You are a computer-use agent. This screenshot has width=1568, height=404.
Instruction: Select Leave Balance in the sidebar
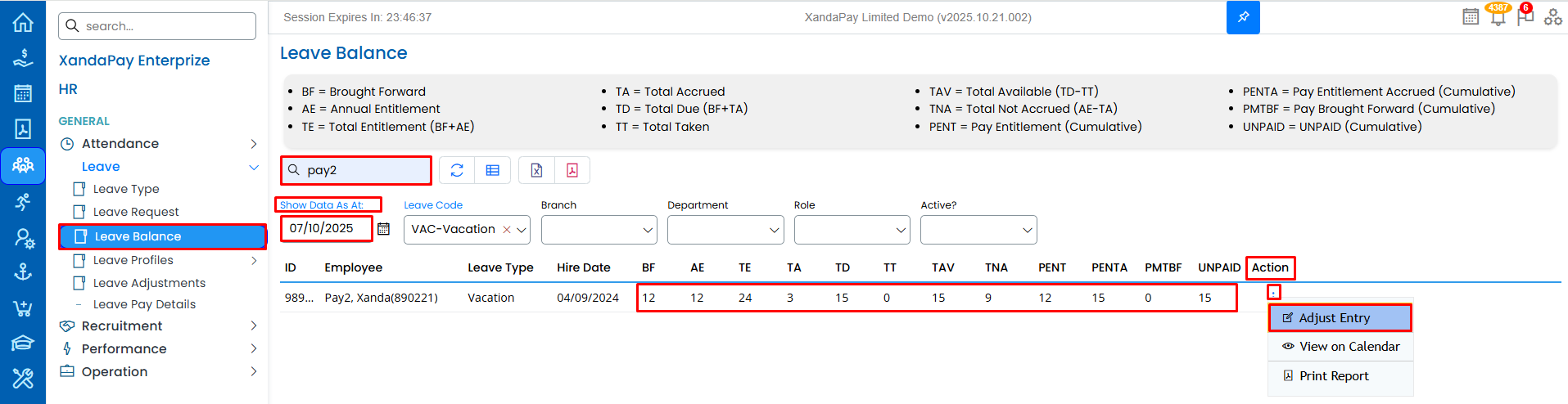click(163, 236)
